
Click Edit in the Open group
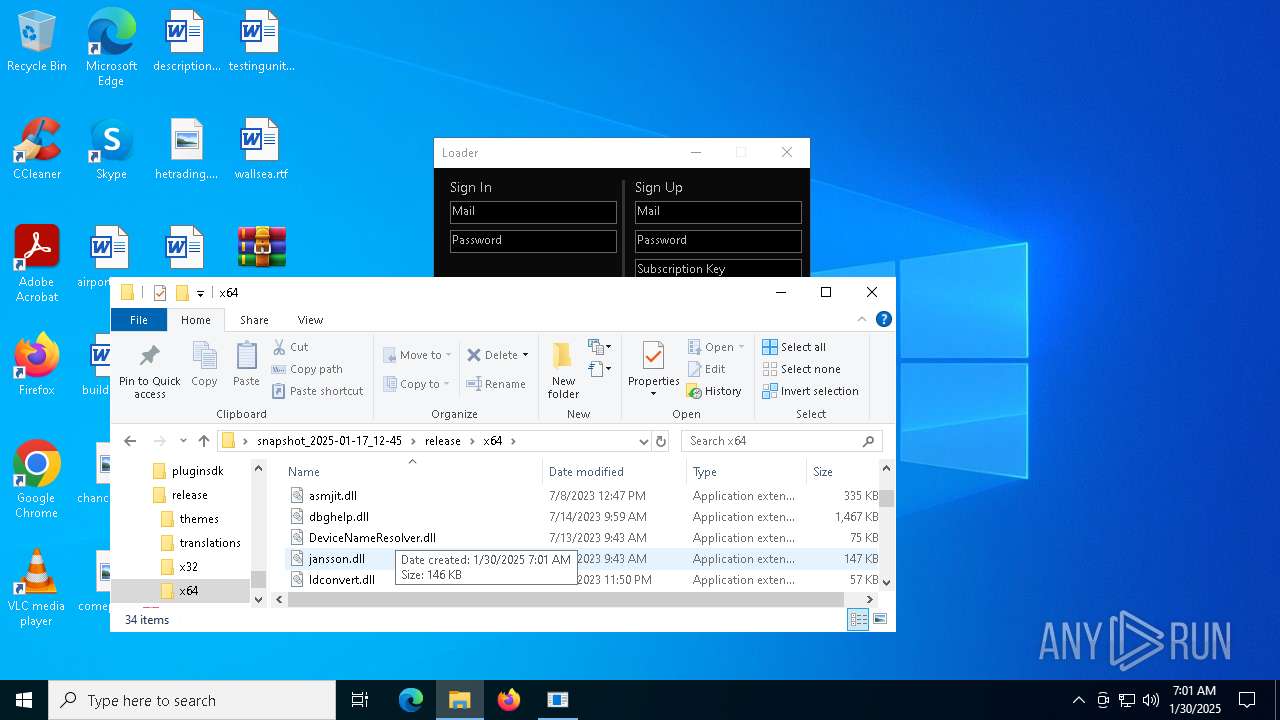click(x=706, y=369)
